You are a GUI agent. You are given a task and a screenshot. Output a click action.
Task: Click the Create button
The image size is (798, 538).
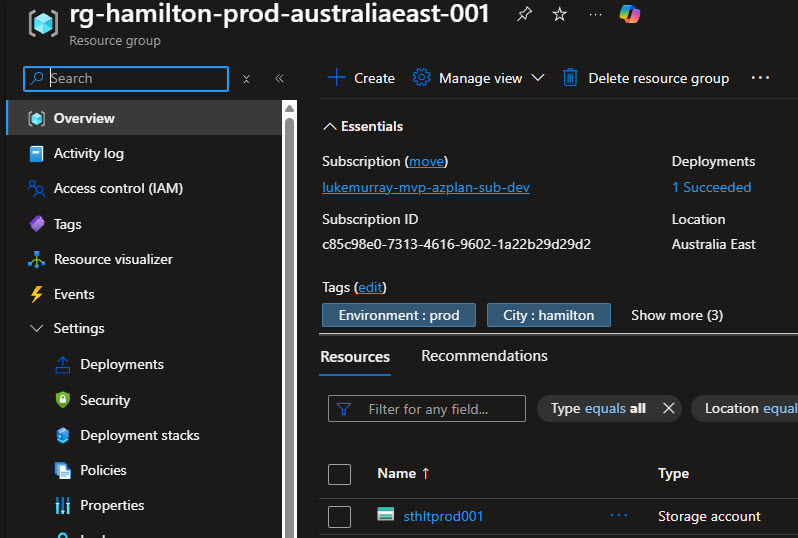(x=361, y=78)
